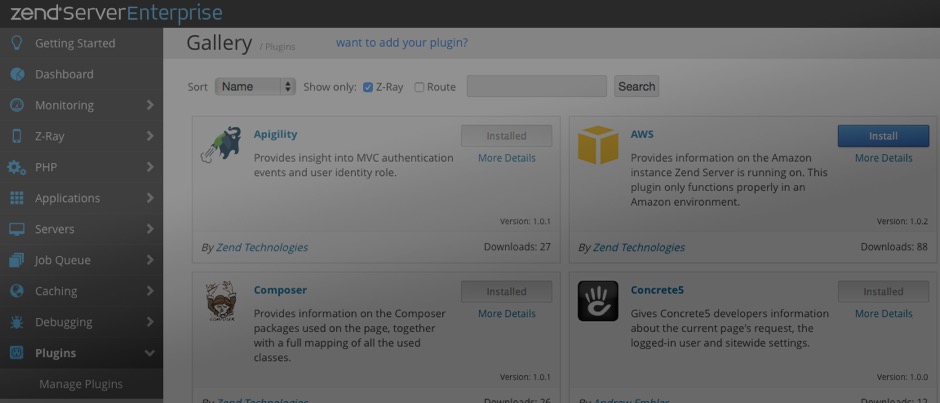The width and height of the screenshot is (940, 403).
Task: Expand the Servers menu chevron
Action: [x=149, y=229]
